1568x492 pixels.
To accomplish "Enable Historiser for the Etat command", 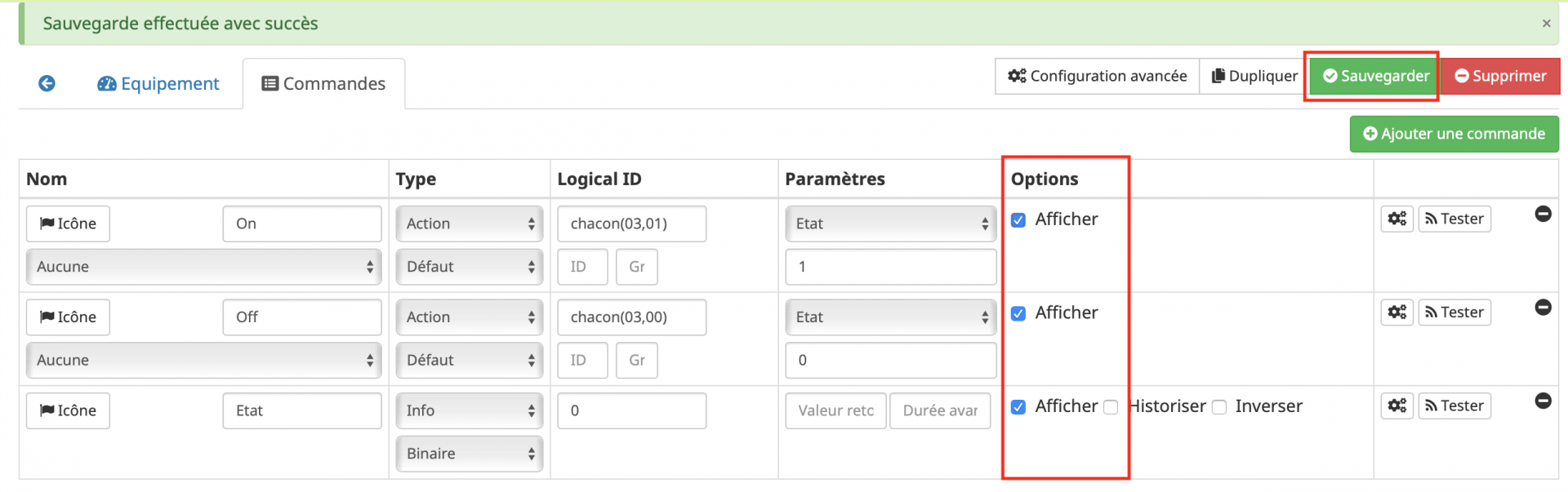I will point(1111,407).
